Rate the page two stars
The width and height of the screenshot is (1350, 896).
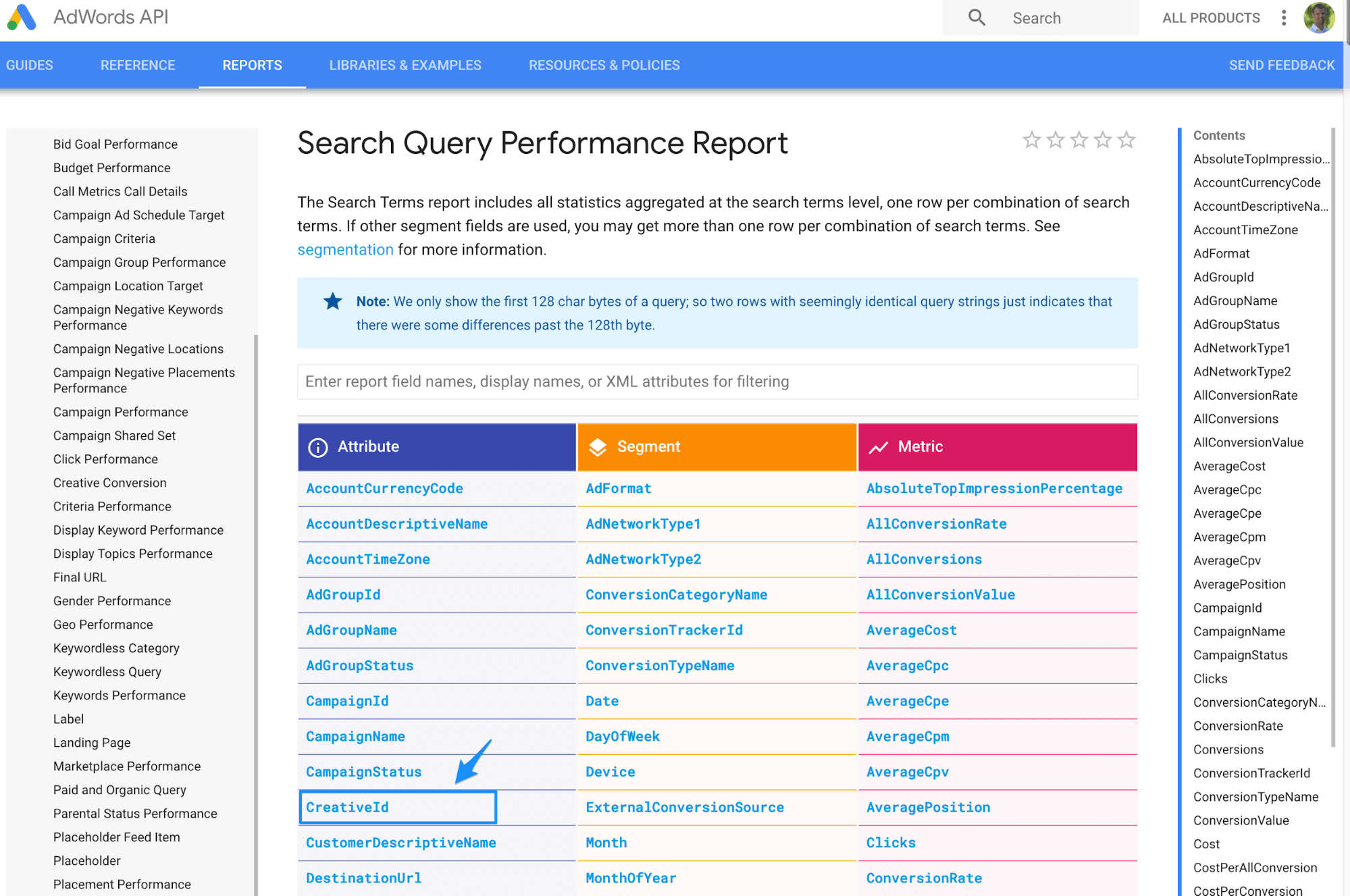pyautogui.click(x=1055, y=140)
